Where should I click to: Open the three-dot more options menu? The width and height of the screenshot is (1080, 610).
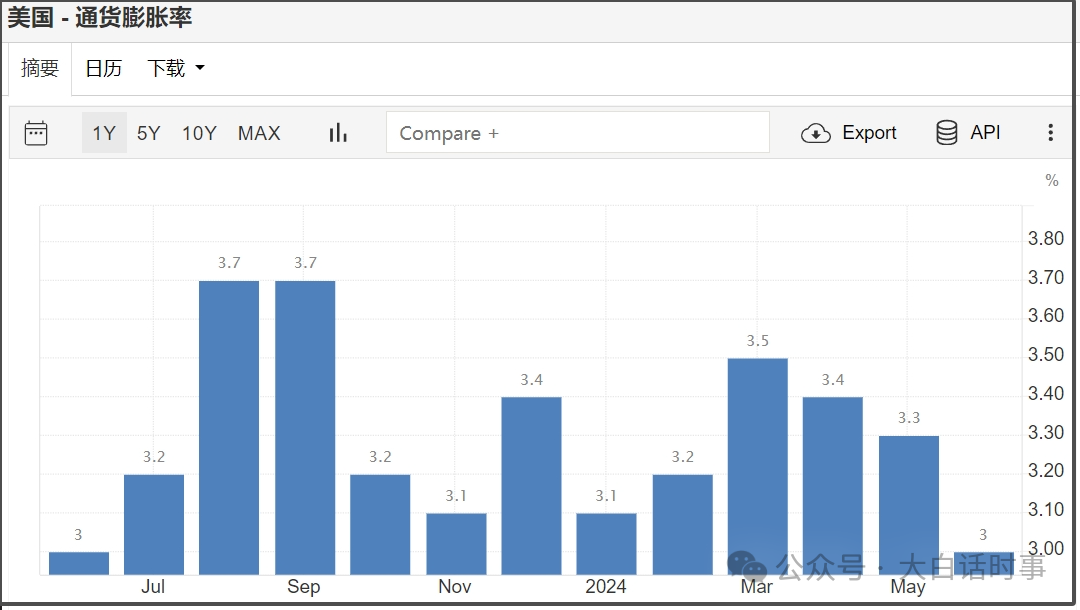coord(1050,133)
